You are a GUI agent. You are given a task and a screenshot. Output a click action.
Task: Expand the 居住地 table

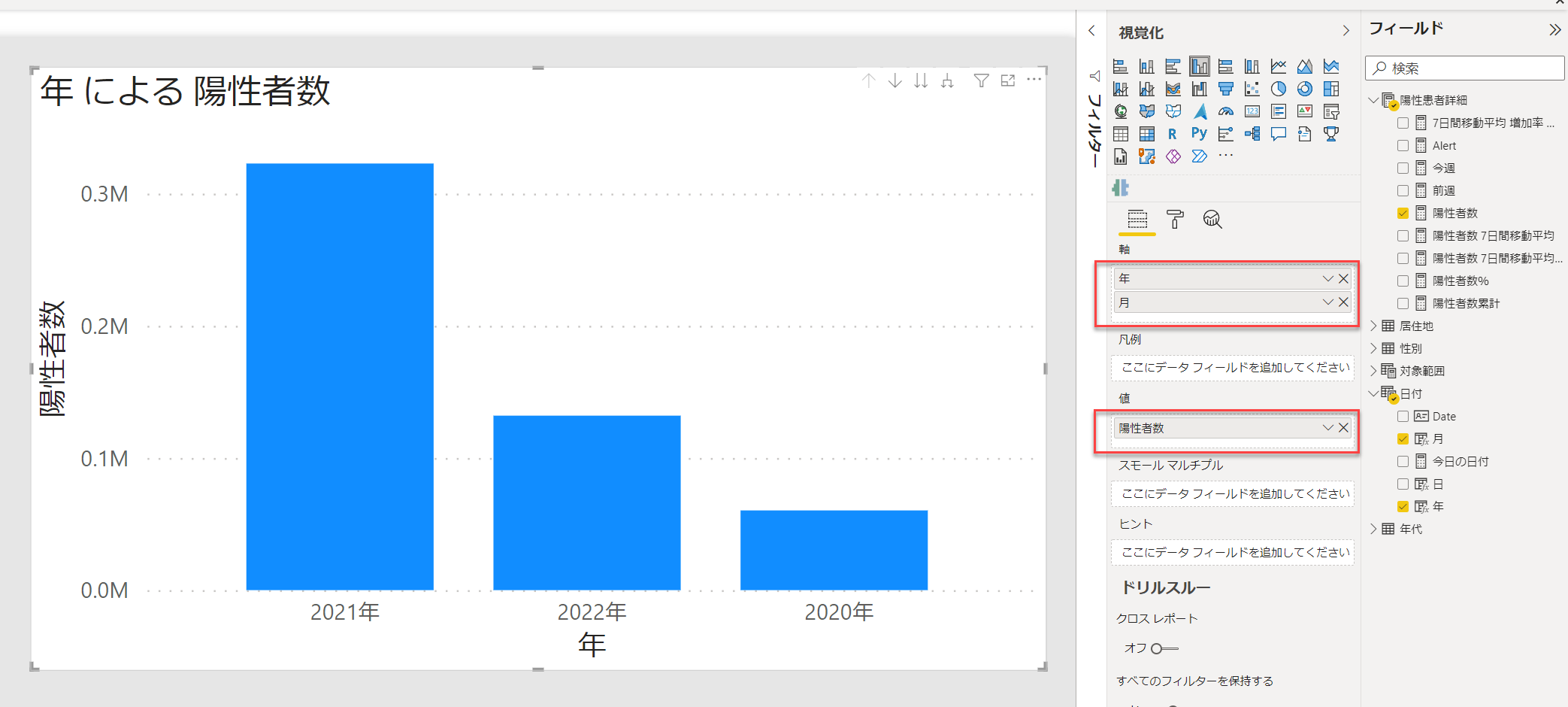[x=1373, y=326]
